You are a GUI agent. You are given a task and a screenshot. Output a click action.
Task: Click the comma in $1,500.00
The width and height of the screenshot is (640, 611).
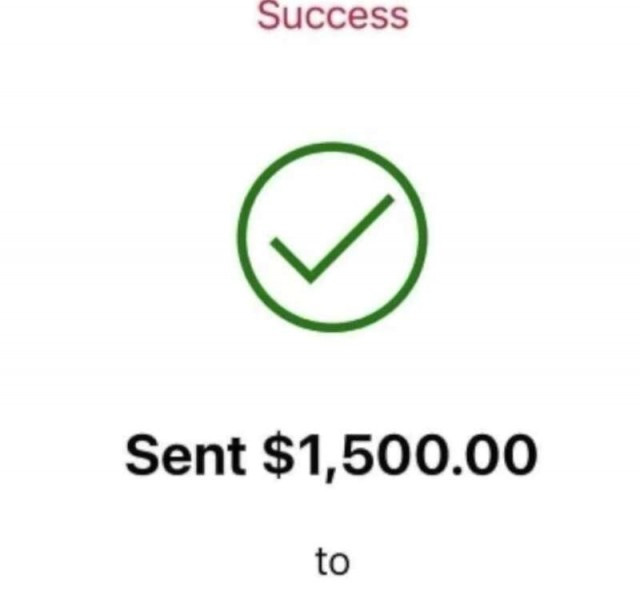tap(331, 473)
